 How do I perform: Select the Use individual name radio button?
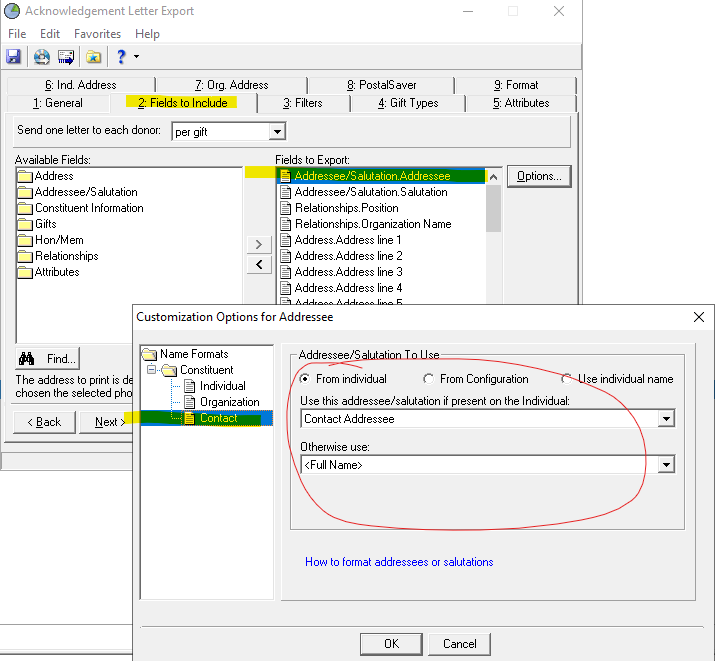[x=567, y=379]
